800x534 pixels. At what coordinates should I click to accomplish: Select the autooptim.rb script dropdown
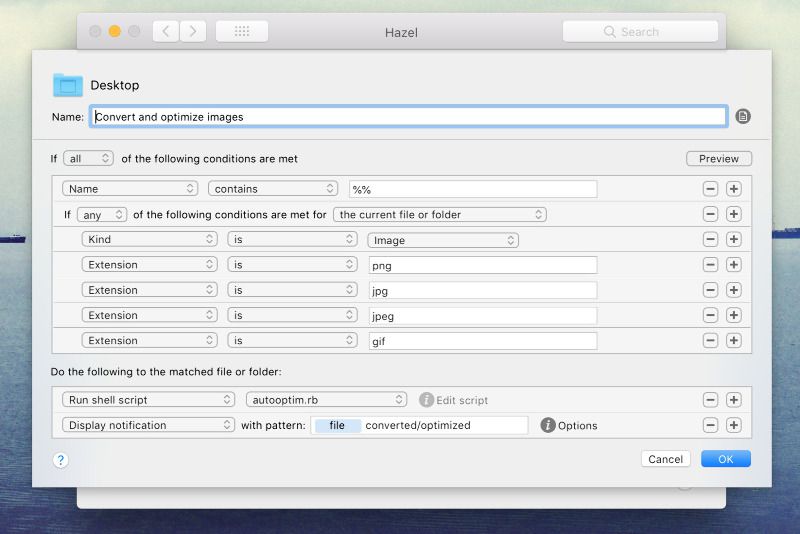click(x=326, y=400)
